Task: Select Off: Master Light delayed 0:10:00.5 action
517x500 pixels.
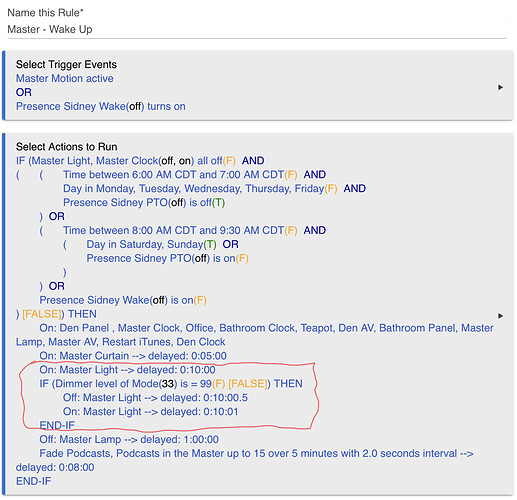Action: 155,398
